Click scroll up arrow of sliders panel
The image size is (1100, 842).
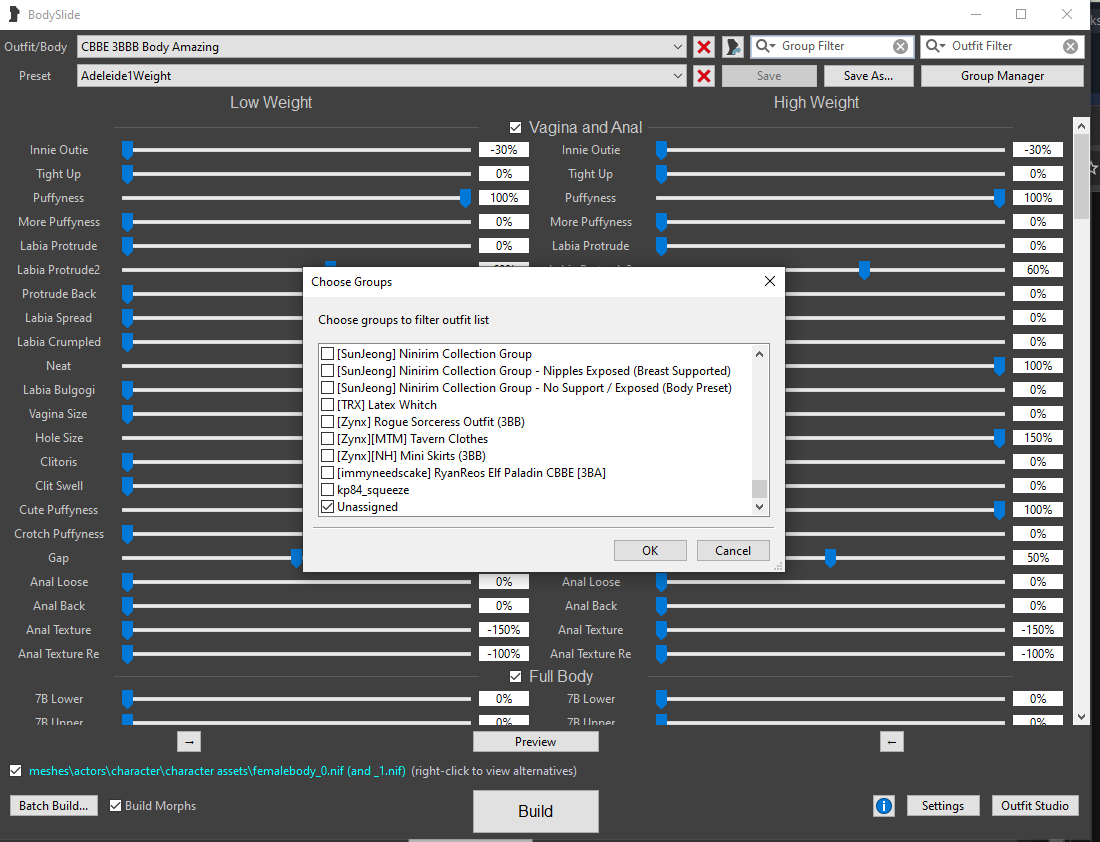[x=1081, y=126]
